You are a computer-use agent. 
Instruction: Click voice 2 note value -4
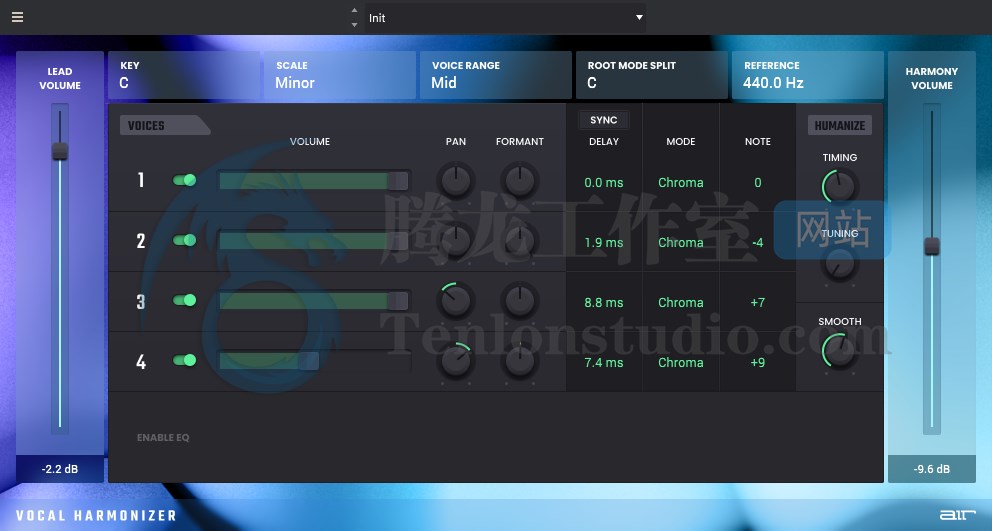click(758, 242)
